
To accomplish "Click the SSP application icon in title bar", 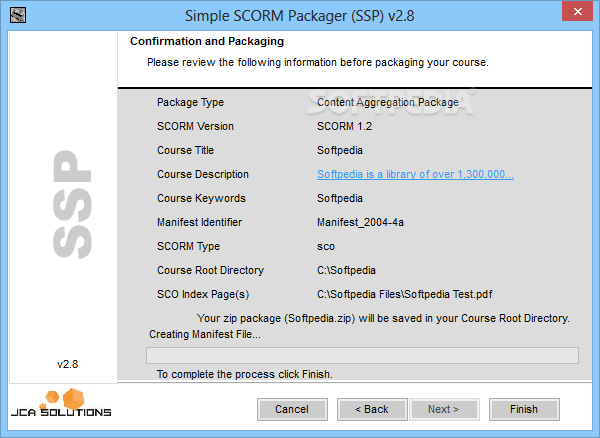I will (18, 15).
